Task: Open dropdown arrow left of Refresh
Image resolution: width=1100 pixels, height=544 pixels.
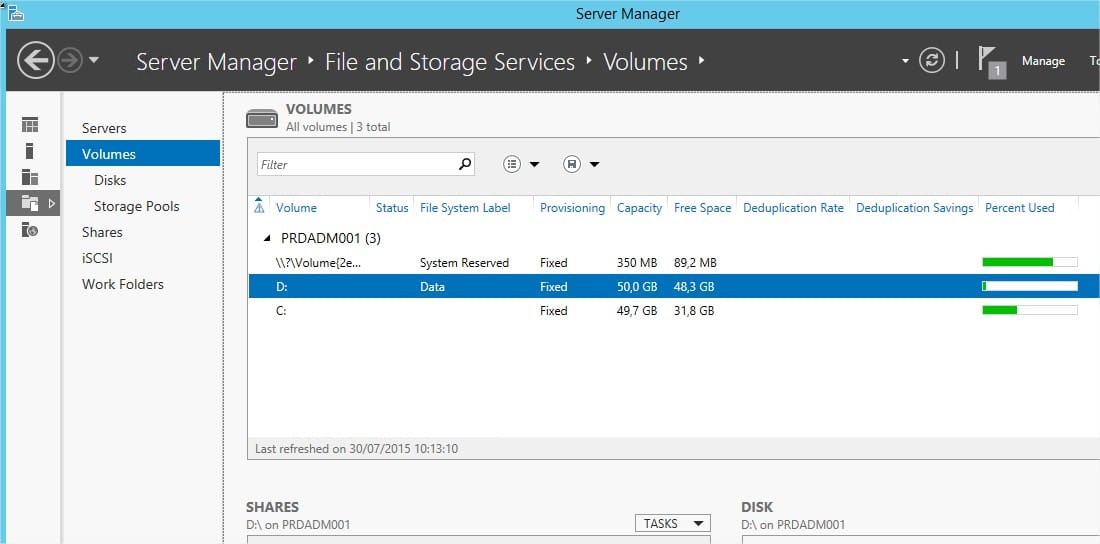Action: 905,61
